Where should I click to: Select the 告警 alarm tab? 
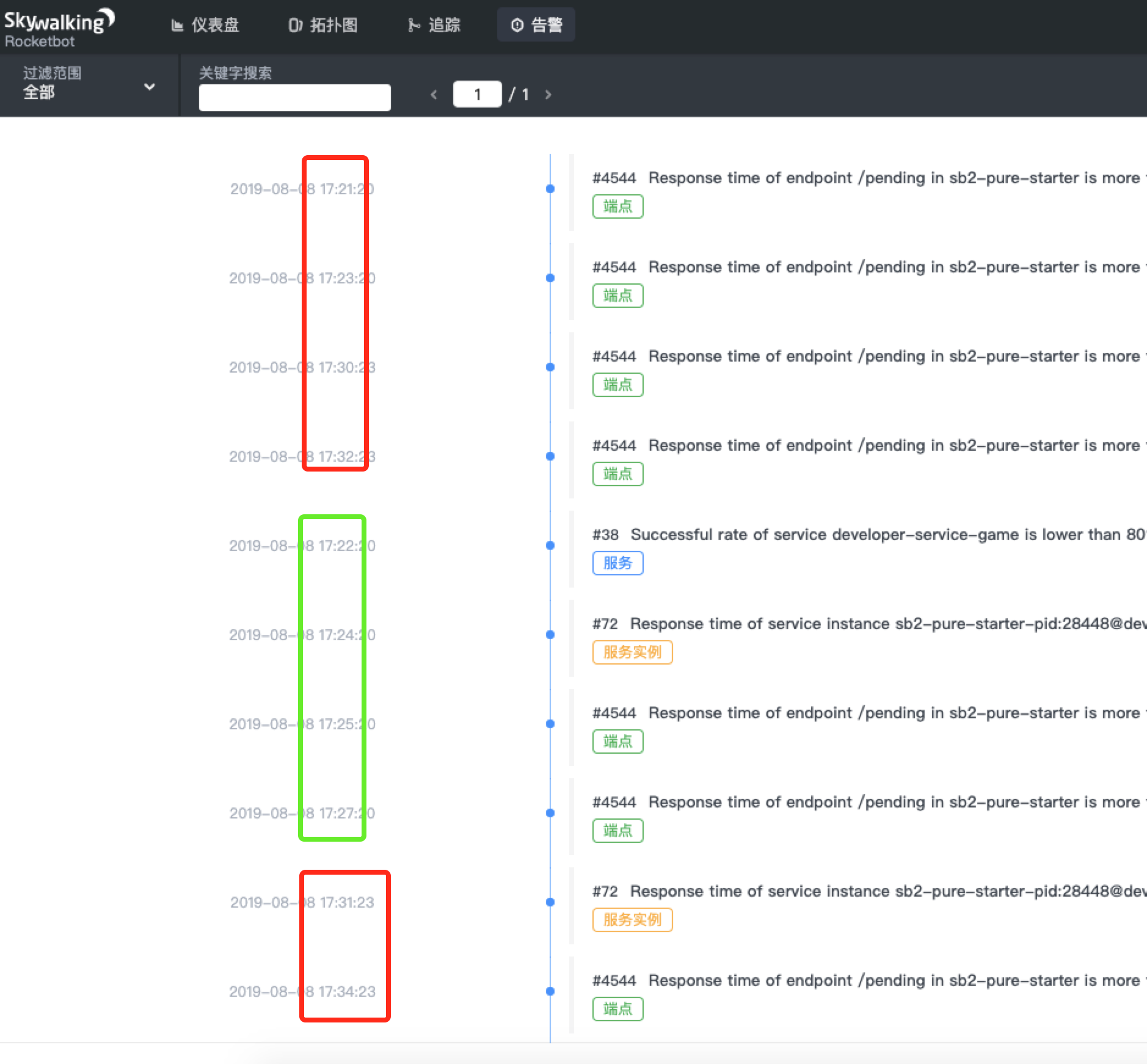[536, 25]
